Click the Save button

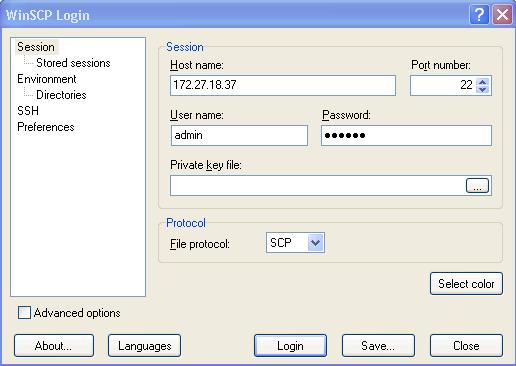[x=378, y=346]
